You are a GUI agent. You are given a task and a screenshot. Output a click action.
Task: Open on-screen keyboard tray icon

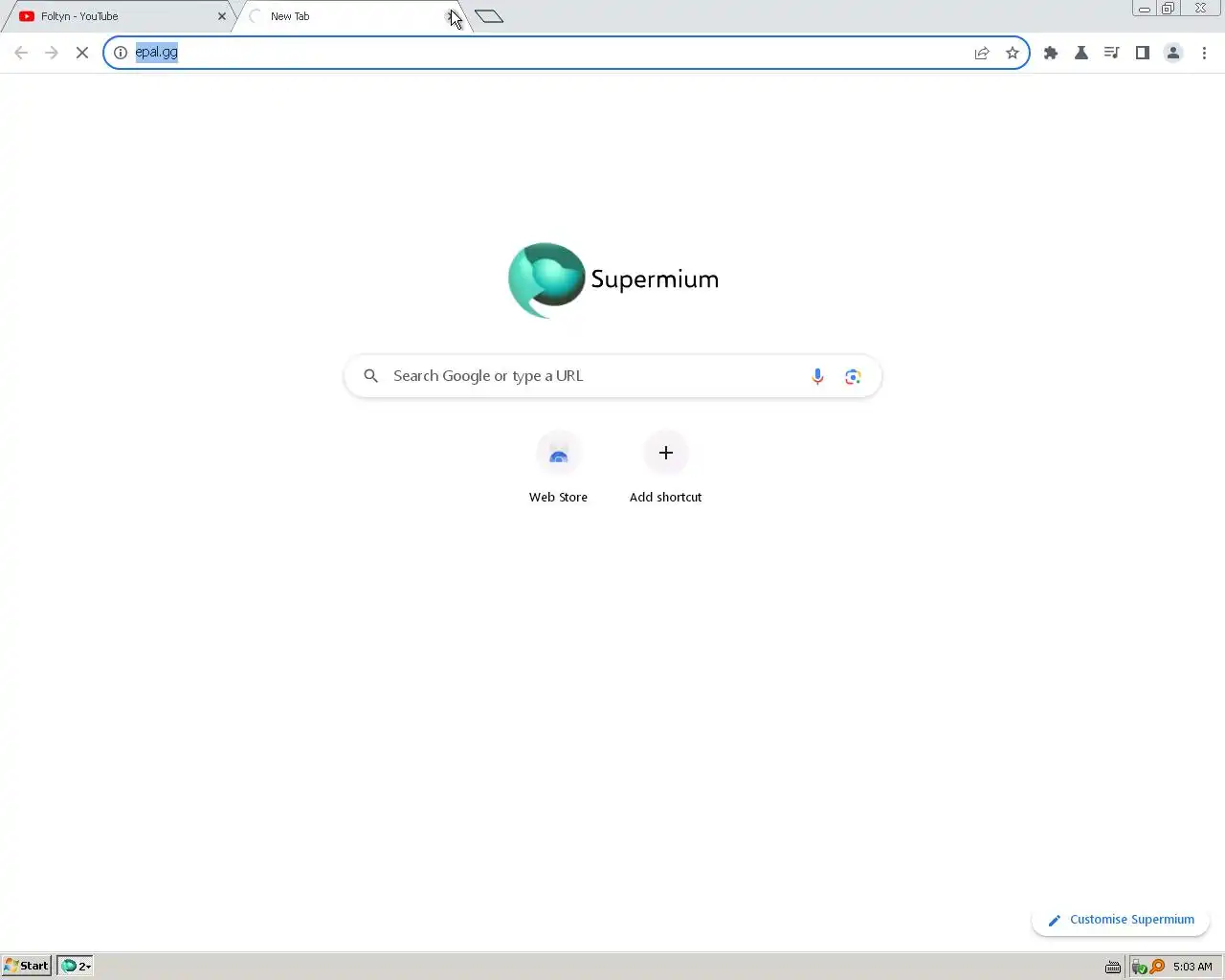click(1113, 967)
